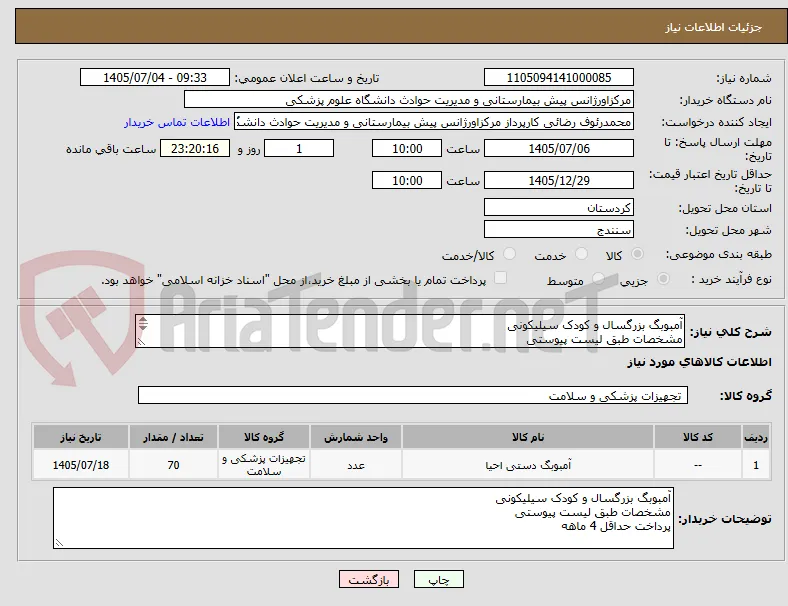The width and height of the screenshot is (788, 606).
Task: Click the item name آمبوبگ دستی احیا
Action: (528, 465)
